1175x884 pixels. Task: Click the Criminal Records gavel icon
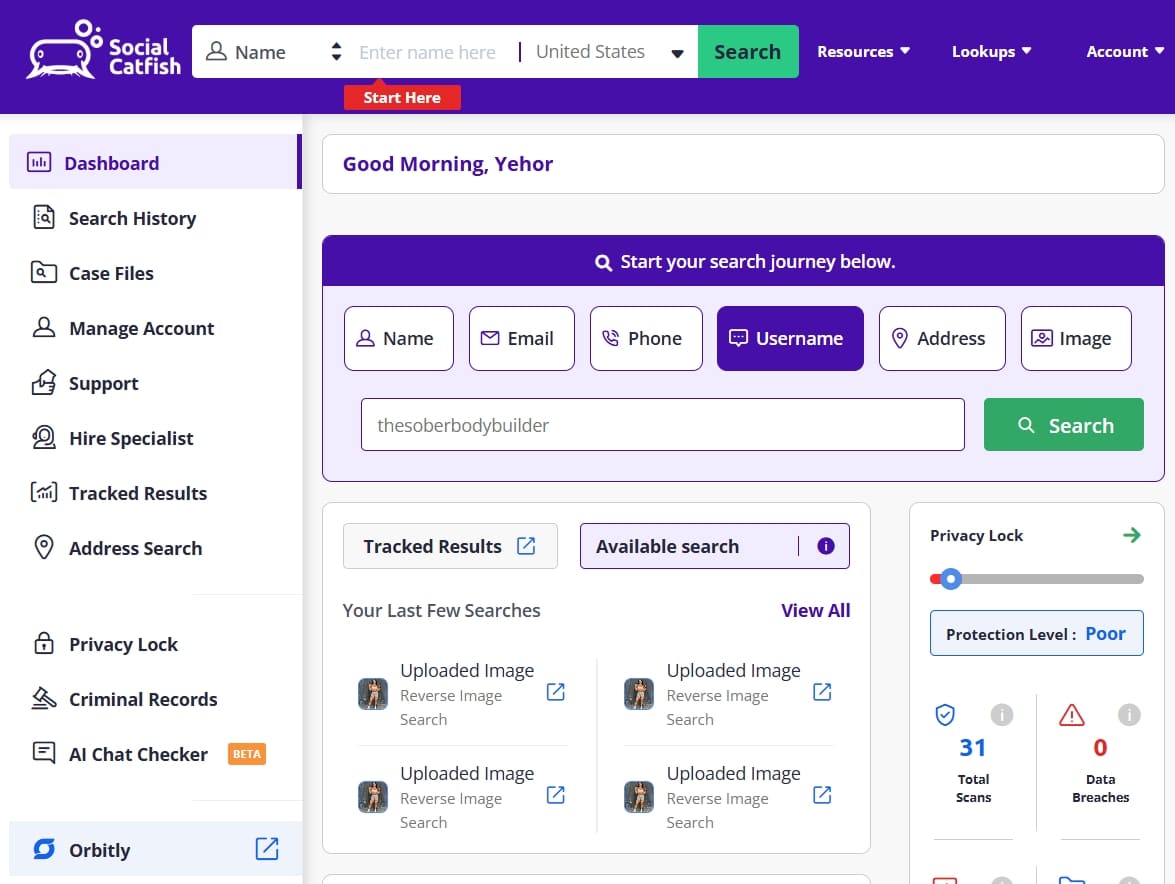coord(43,698)
